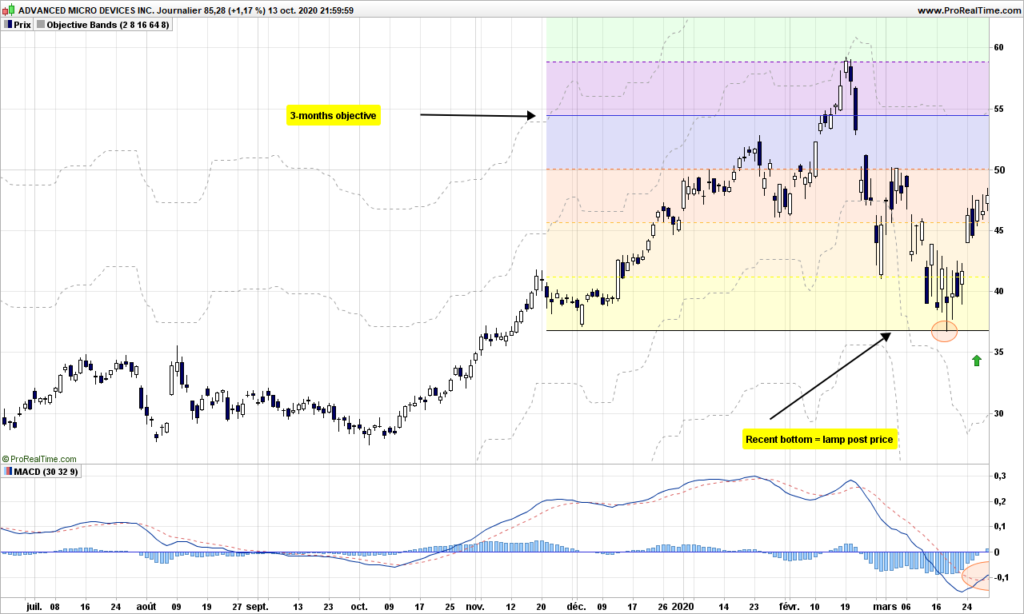The image size is (1024, 614).
Task: Click the '20' date label before déc.
Action: click(541, 606)
